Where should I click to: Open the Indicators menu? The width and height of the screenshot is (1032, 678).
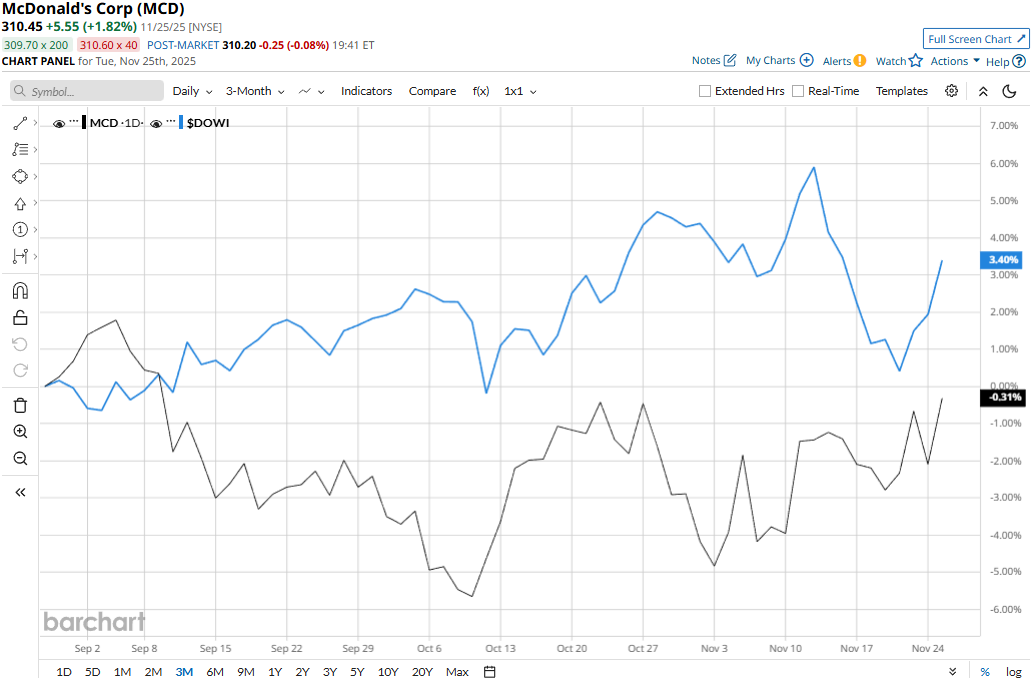tap(366, 91)
